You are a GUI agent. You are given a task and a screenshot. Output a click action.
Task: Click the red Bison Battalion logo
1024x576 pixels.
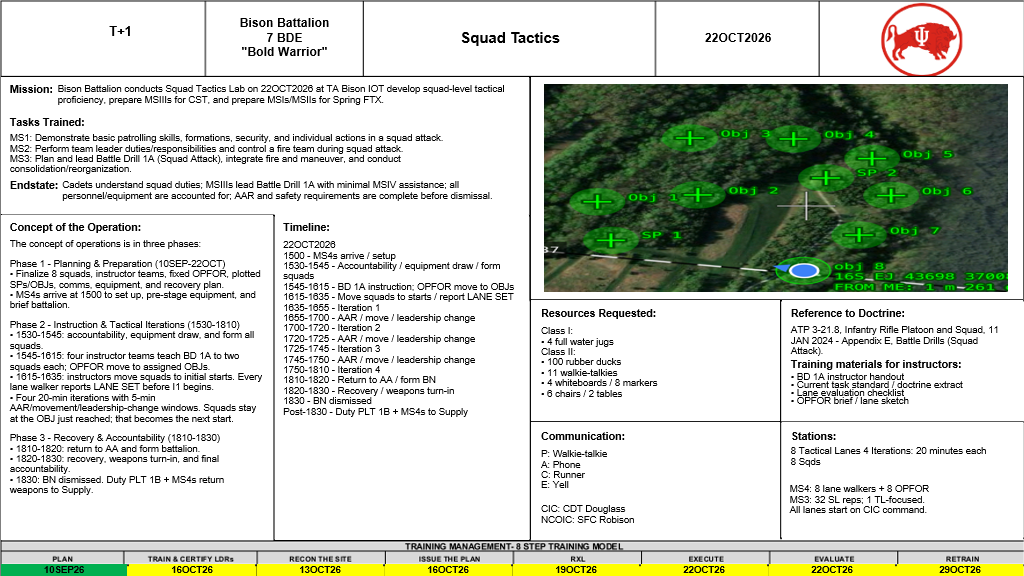[x=921, y=39]
